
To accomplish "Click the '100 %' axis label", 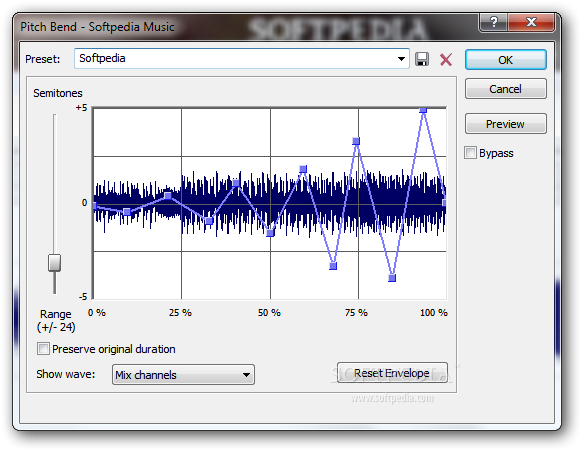I will pyautogui.click(x=434, y=313).
